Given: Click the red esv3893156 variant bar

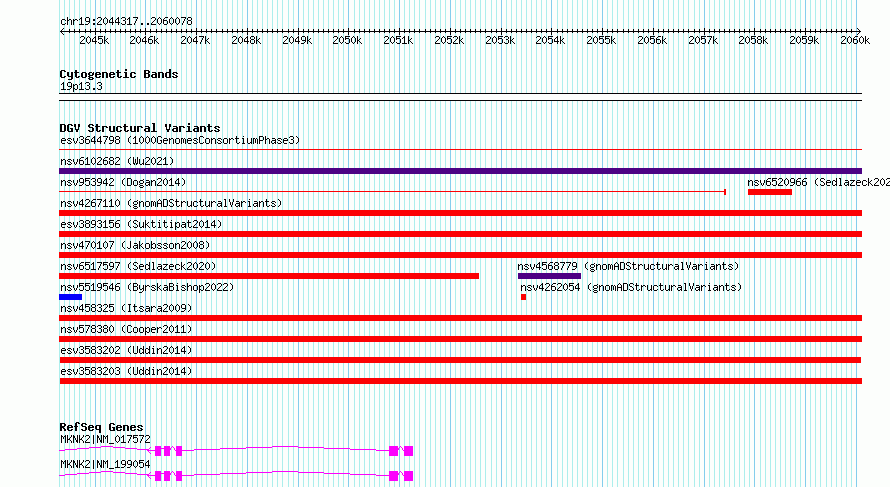Looking at the screenshot, I should pyautogui.click(x=460, y=234).
